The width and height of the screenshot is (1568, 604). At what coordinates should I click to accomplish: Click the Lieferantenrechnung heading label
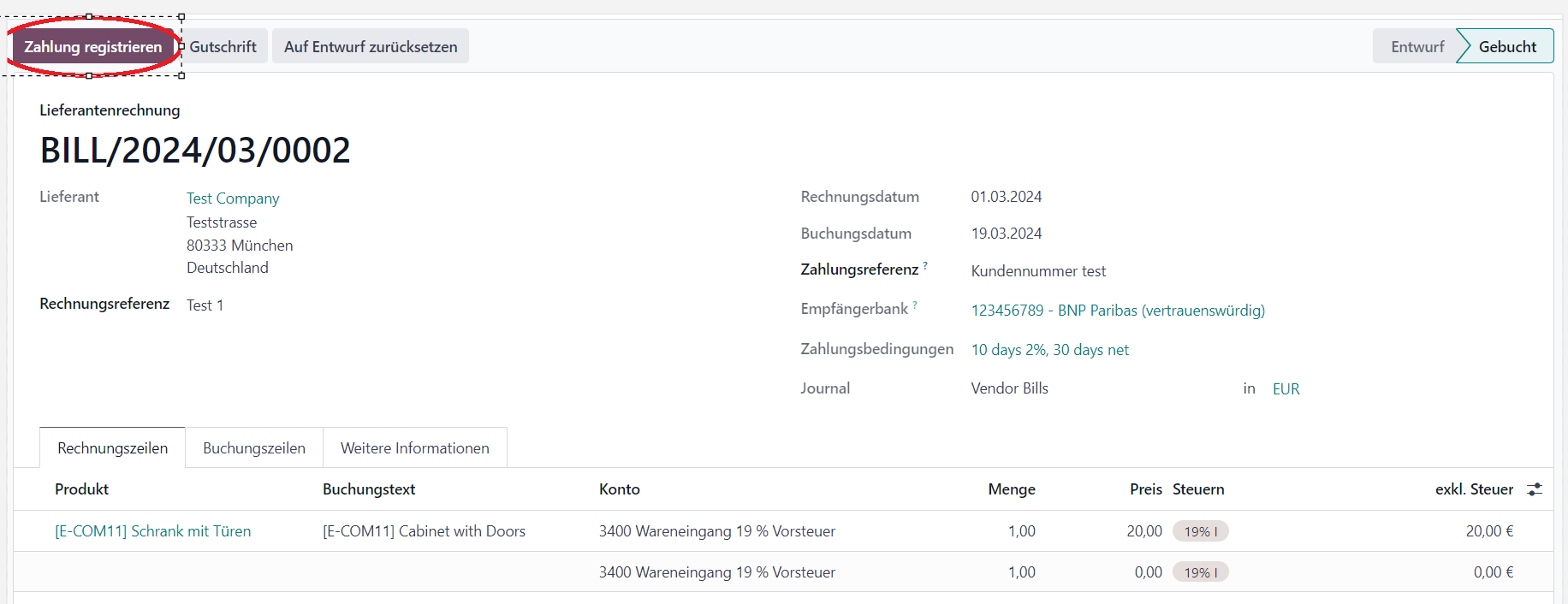pos(110,110)
